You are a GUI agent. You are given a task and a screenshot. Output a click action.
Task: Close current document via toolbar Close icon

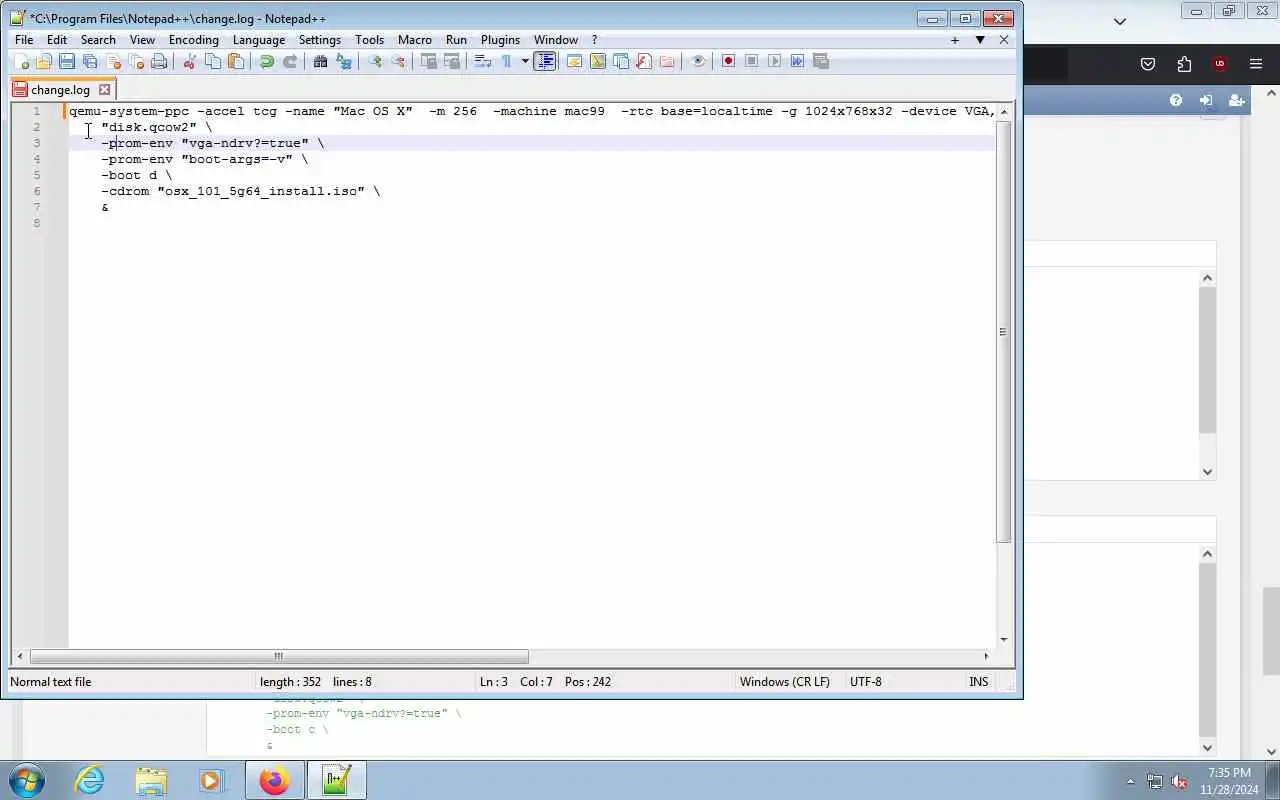[113, 61]
